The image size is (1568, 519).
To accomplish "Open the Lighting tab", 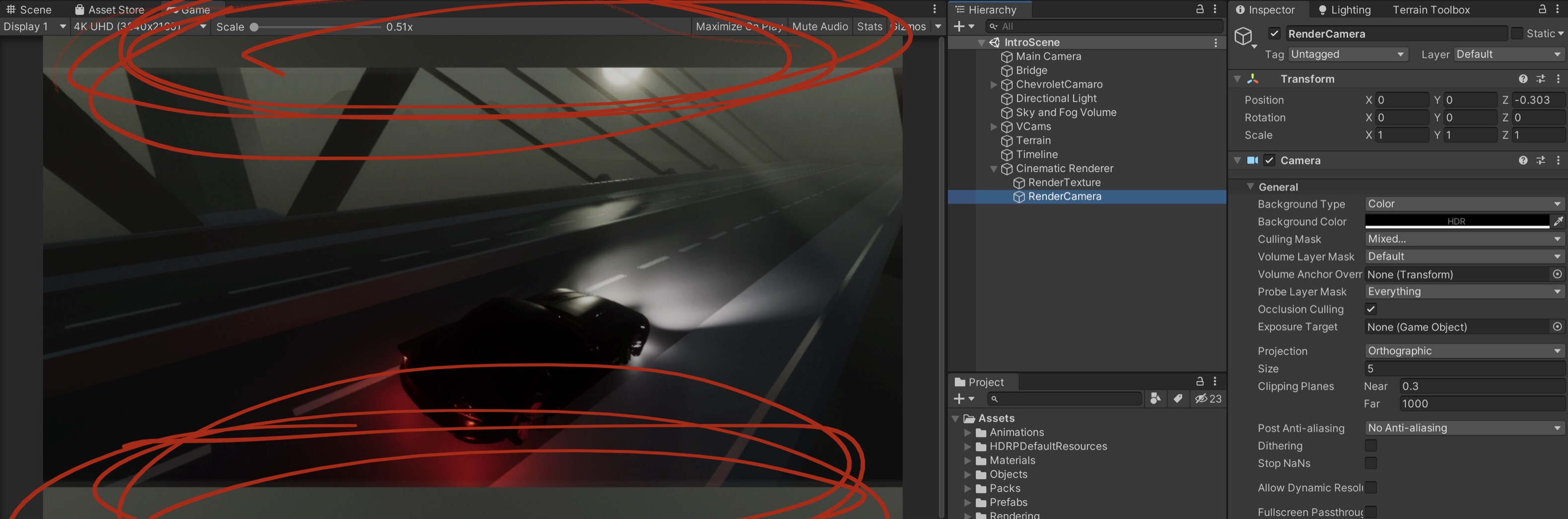I will click(x=1344, y=10).
